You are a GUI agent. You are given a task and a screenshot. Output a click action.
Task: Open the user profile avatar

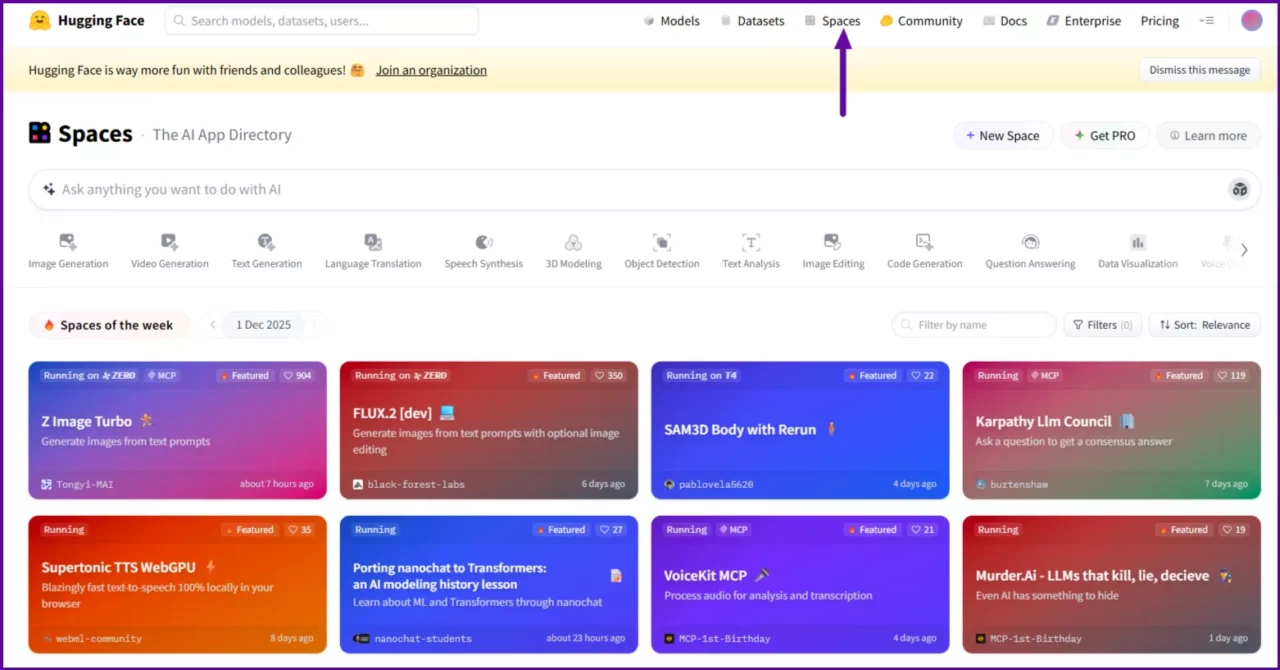[1251, 20]
